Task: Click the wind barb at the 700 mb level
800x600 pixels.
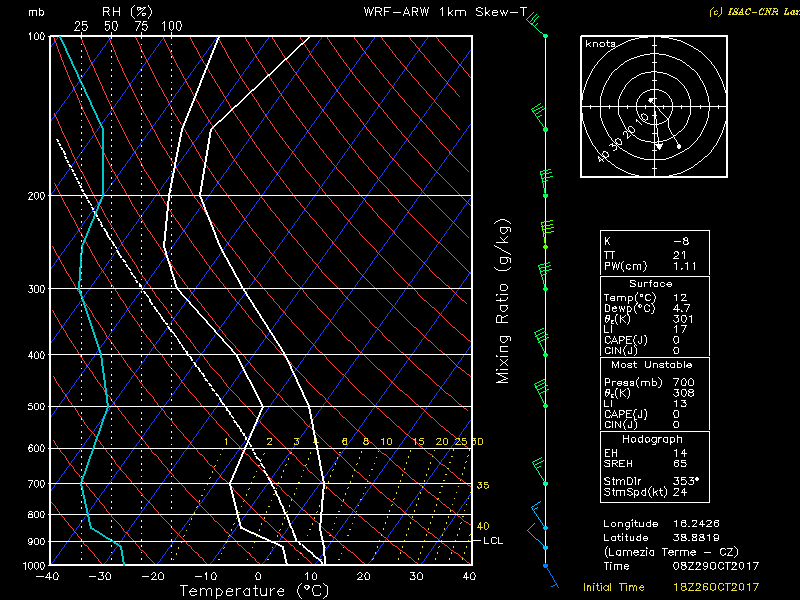Action: coord(539,472)
